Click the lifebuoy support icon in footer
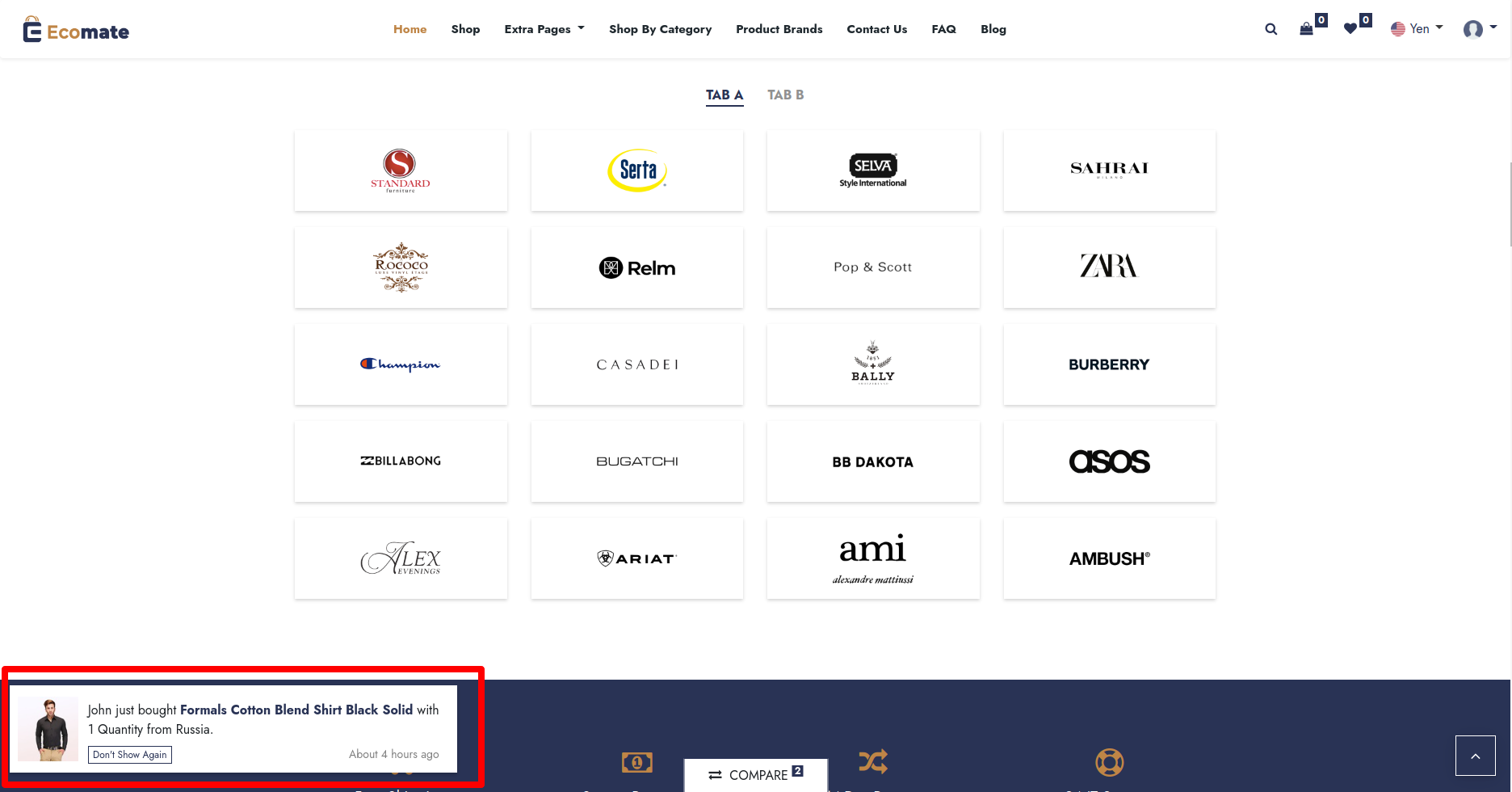 1110,762
